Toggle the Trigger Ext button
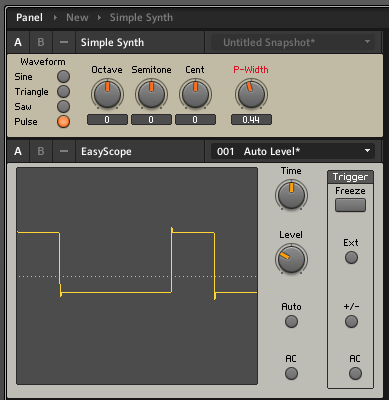Viewport: 389px width, 400px height. click(351, 258)
